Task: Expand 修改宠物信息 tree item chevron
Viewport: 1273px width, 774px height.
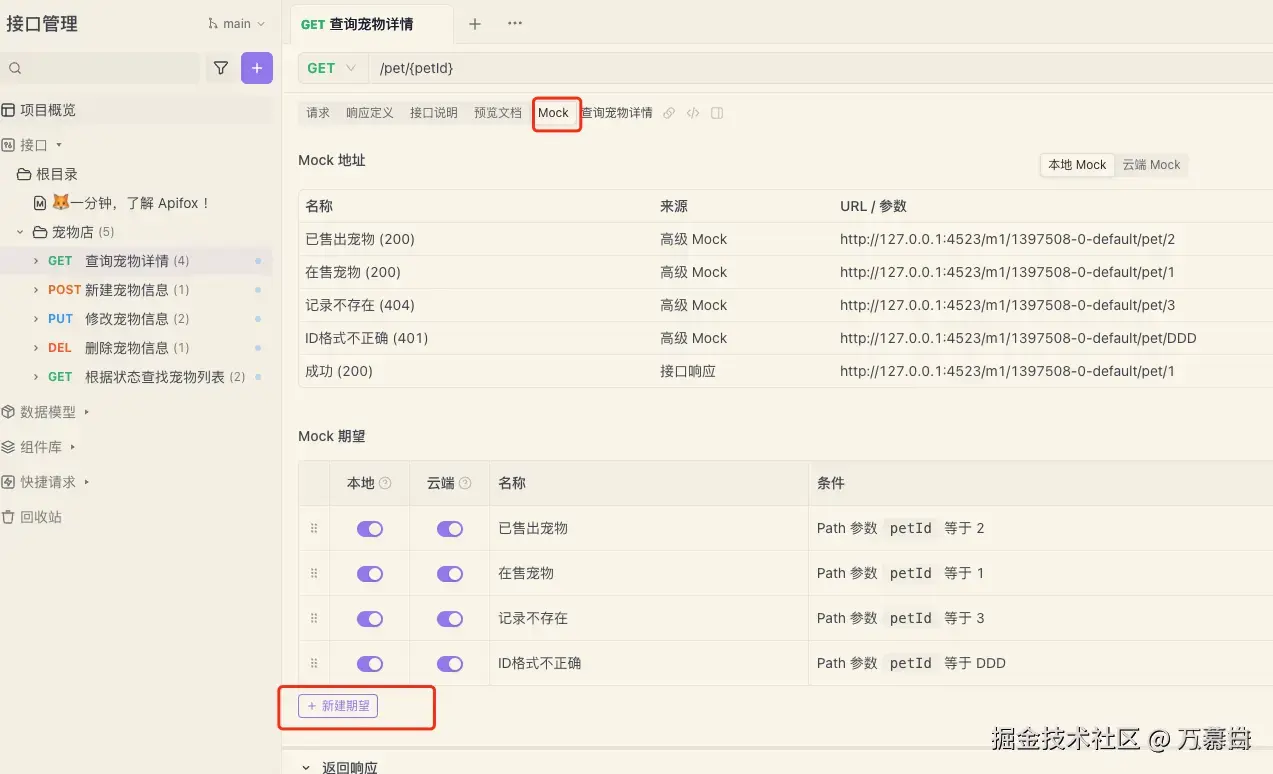Action: point(36,319)
